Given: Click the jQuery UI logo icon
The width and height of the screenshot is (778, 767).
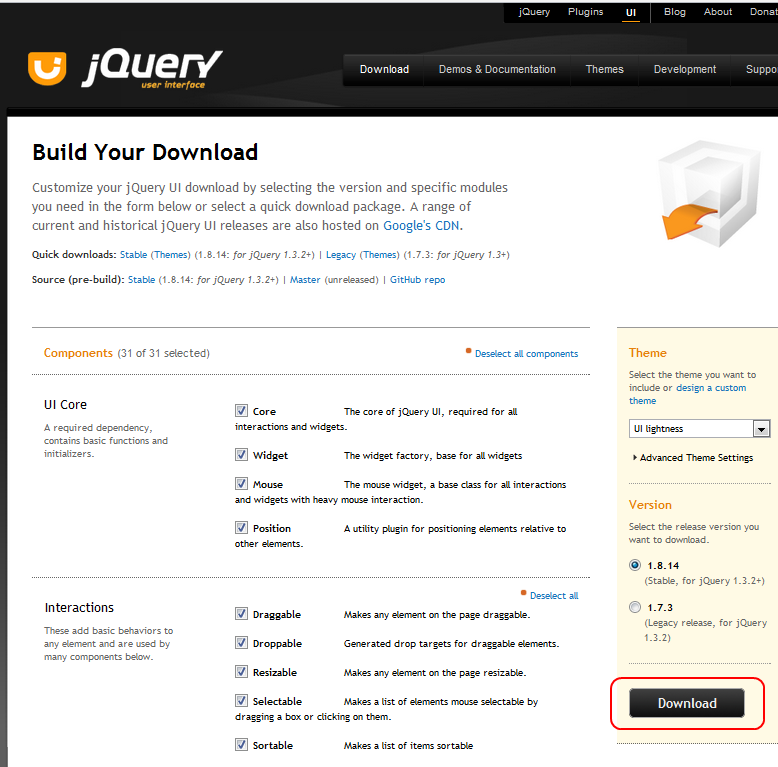Looking at the screenshot, I should [47, 68].
